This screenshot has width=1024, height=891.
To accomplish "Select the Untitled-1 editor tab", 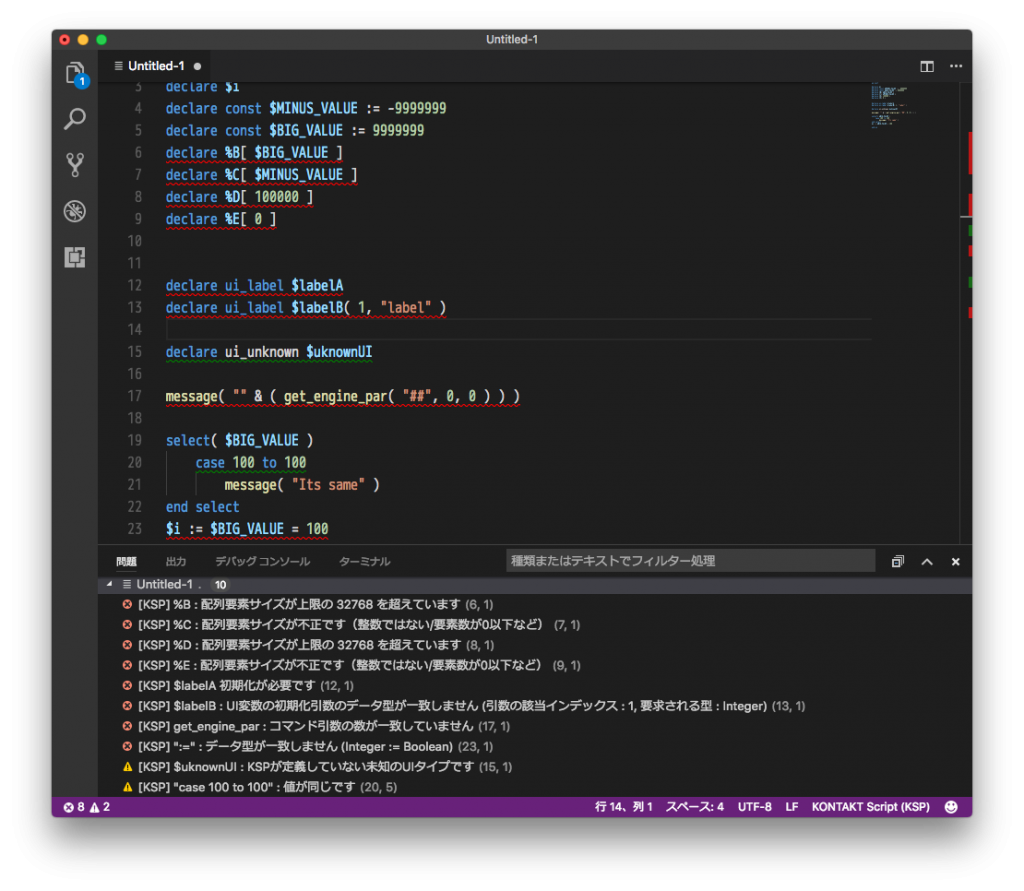I will 156,66.
